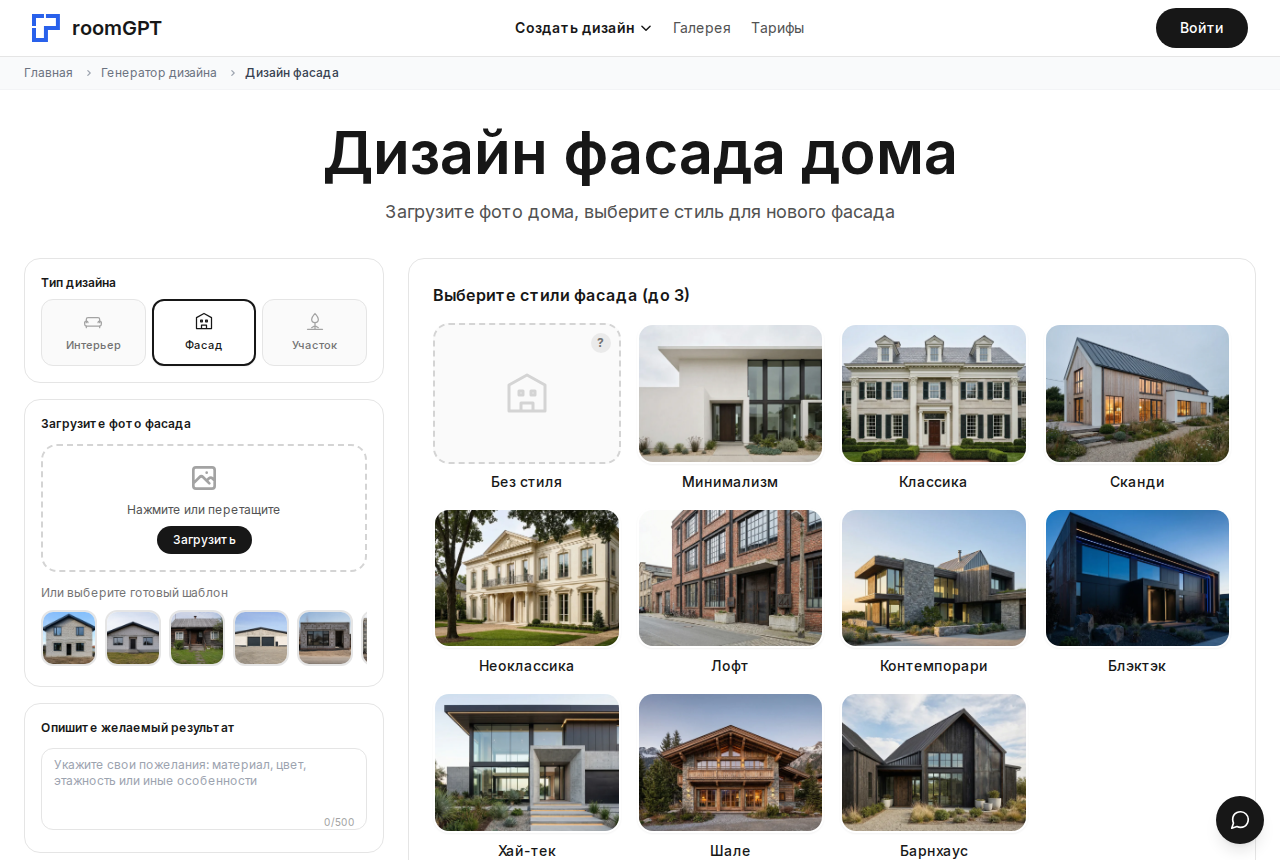
Task: Select the Хай-тек facade style image
Action: [x=527, y=763]
